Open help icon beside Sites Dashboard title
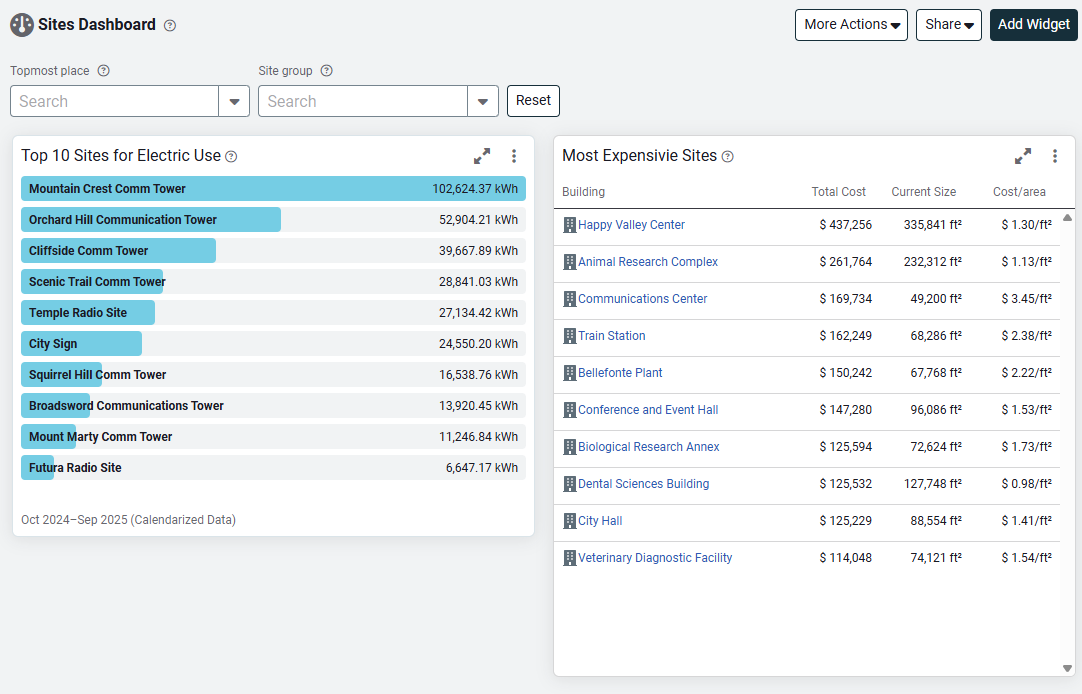This screenshot has height=694, width=1082. click(170, 26)
